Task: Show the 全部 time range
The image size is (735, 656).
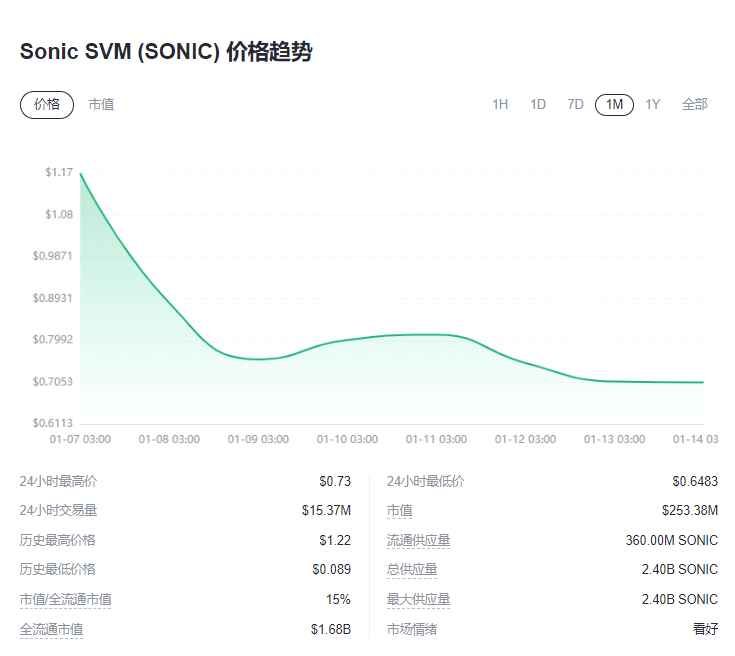Action: [x=695, y=105]
